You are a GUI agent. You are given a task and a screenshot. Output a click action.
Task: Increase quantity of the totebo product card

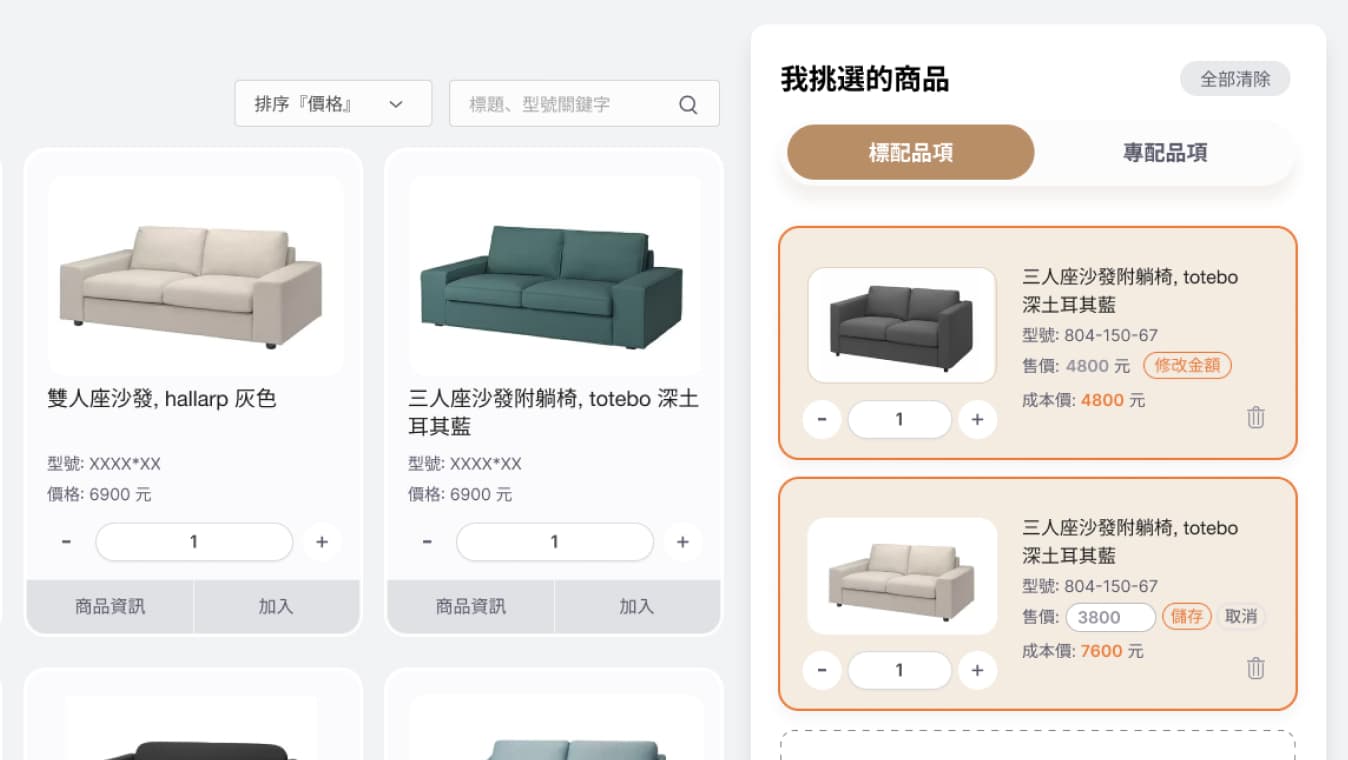pos(682,542)
